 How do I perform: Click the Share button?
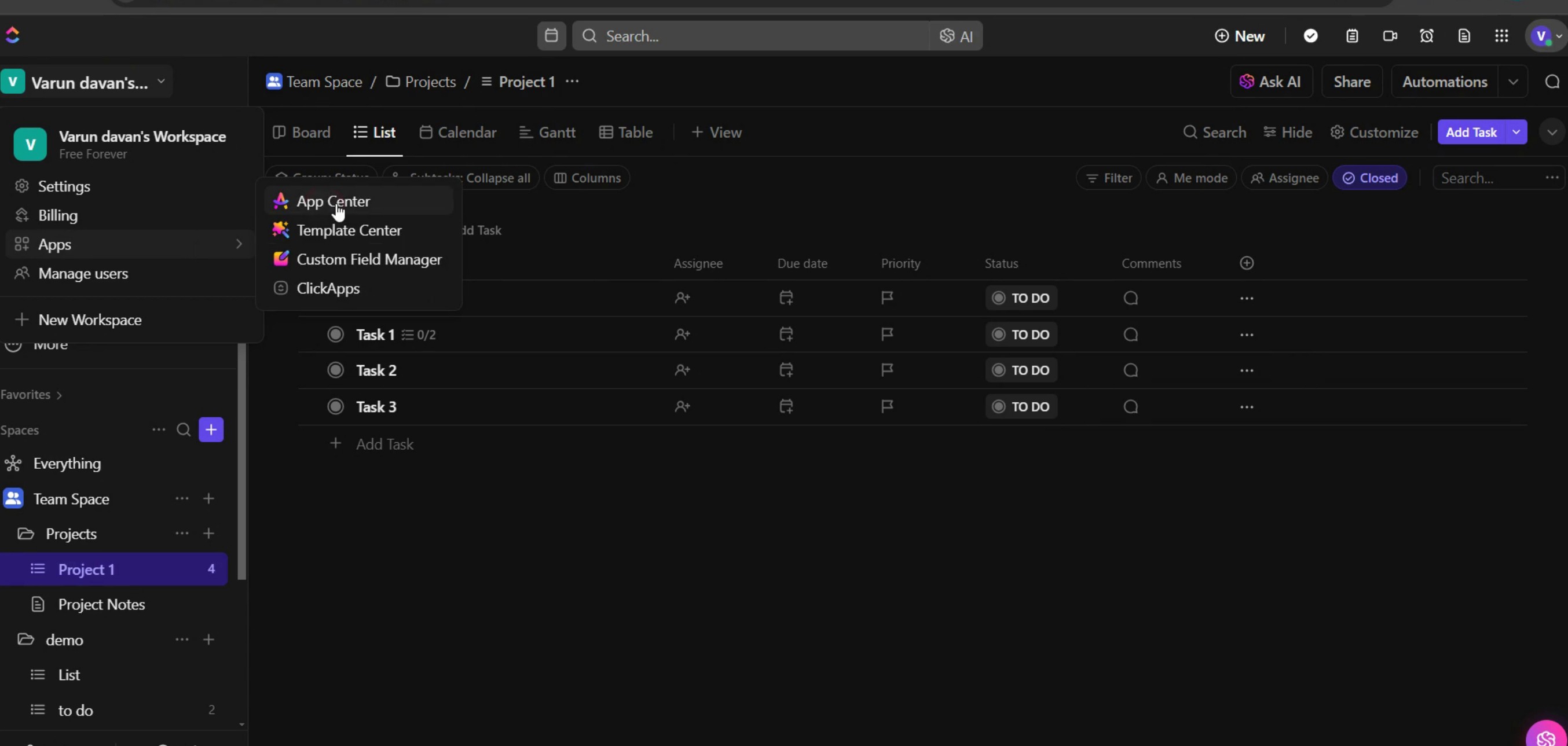pos(1352,82)
